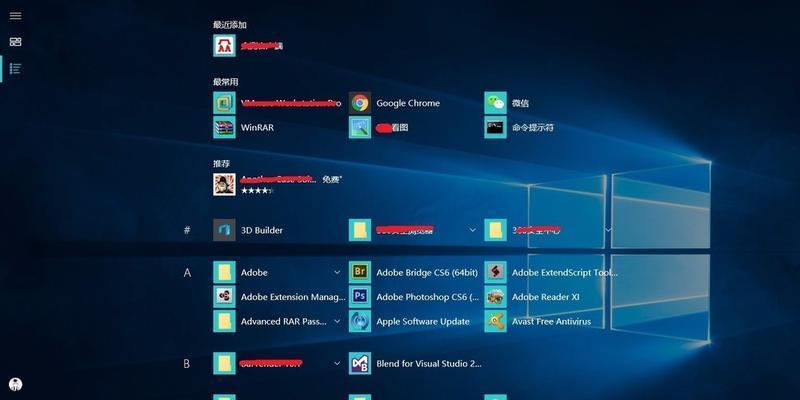Click the 3D Builder text label
800x400 pixels.
(x=262, y=230)
